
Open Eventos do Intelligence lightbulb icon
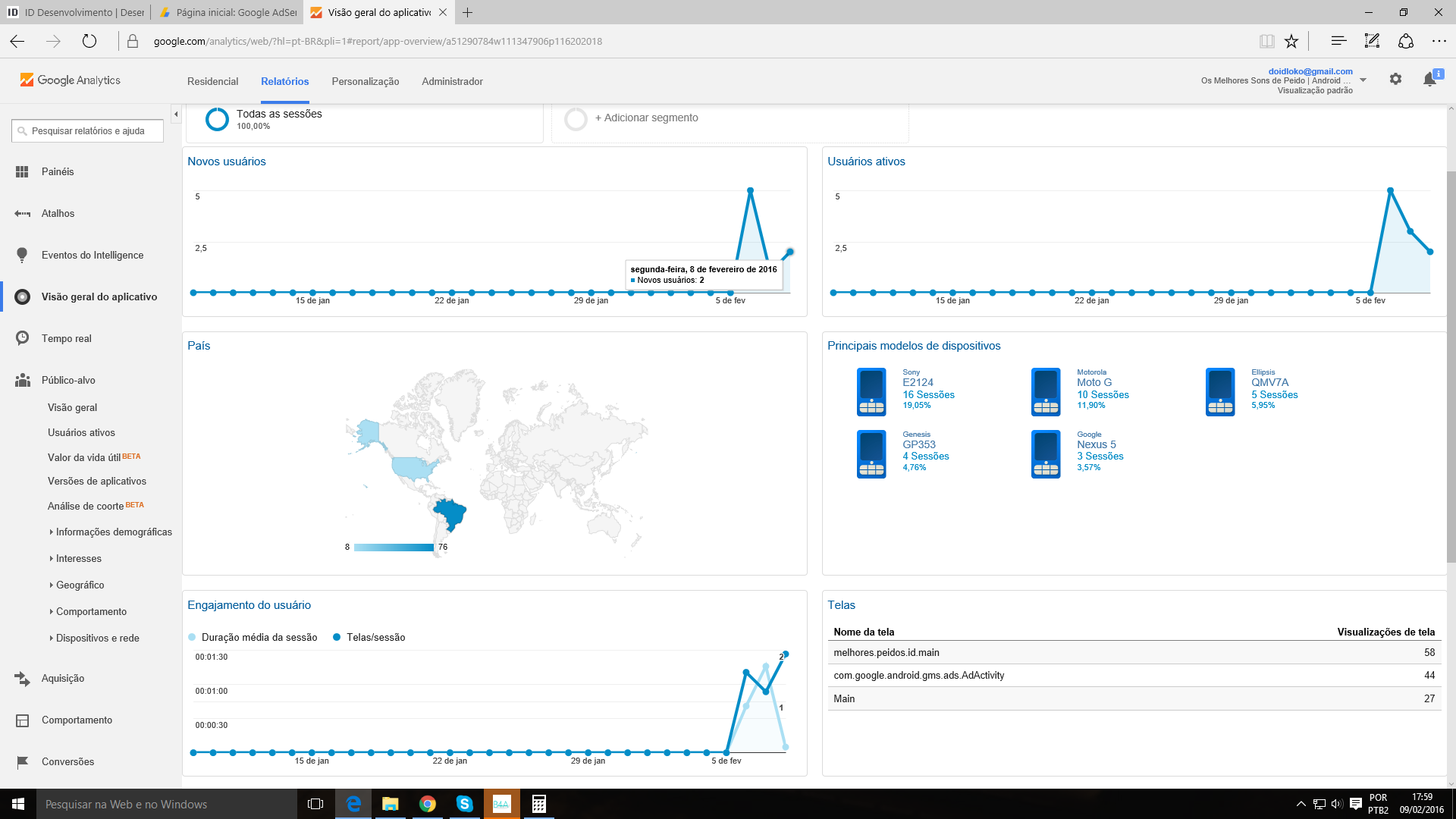(x=22, y=255)
